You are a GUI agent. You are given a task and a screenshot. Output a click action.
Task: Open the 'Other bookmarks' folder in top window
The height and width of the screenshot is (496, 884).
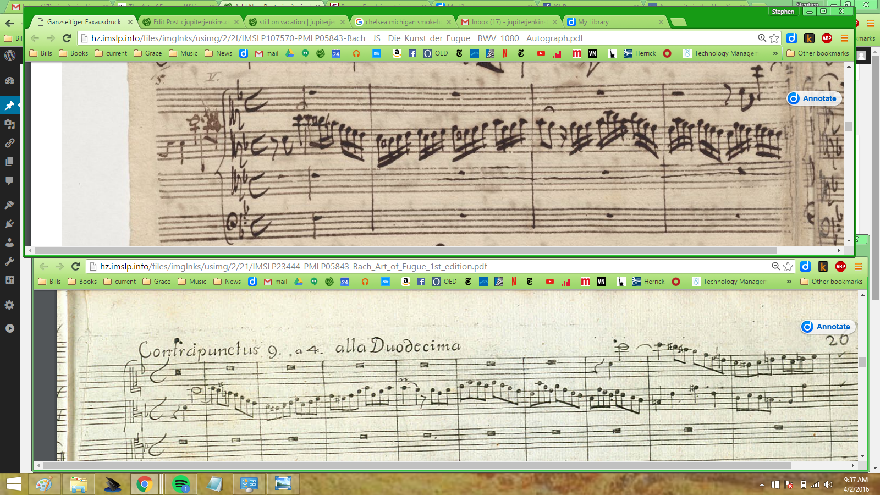817,54
